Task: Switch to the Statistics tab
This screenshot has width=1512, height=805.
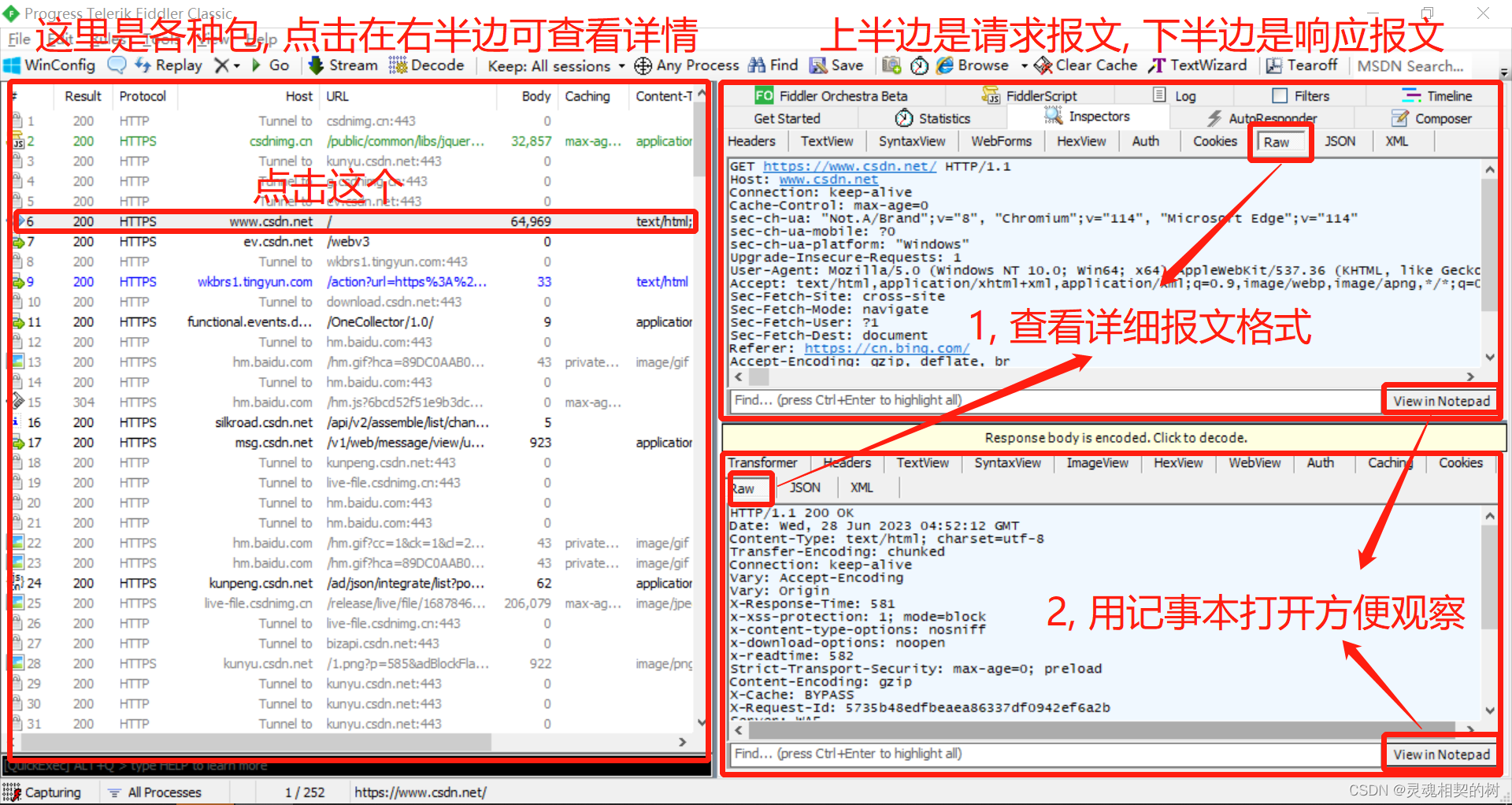Action: [x=943, y=118]
